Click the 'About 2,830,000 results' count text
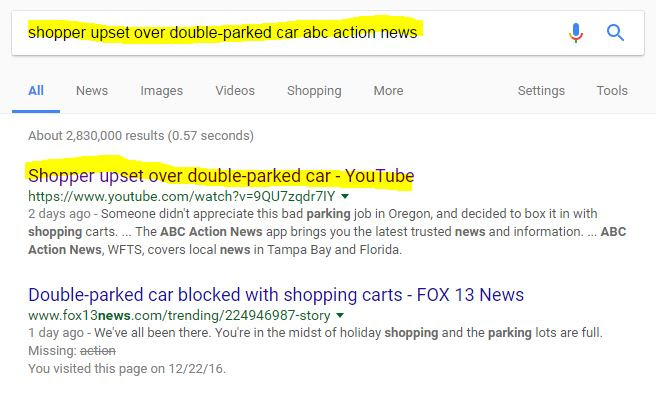Viewport: 656px width, 397px height. 141,136
